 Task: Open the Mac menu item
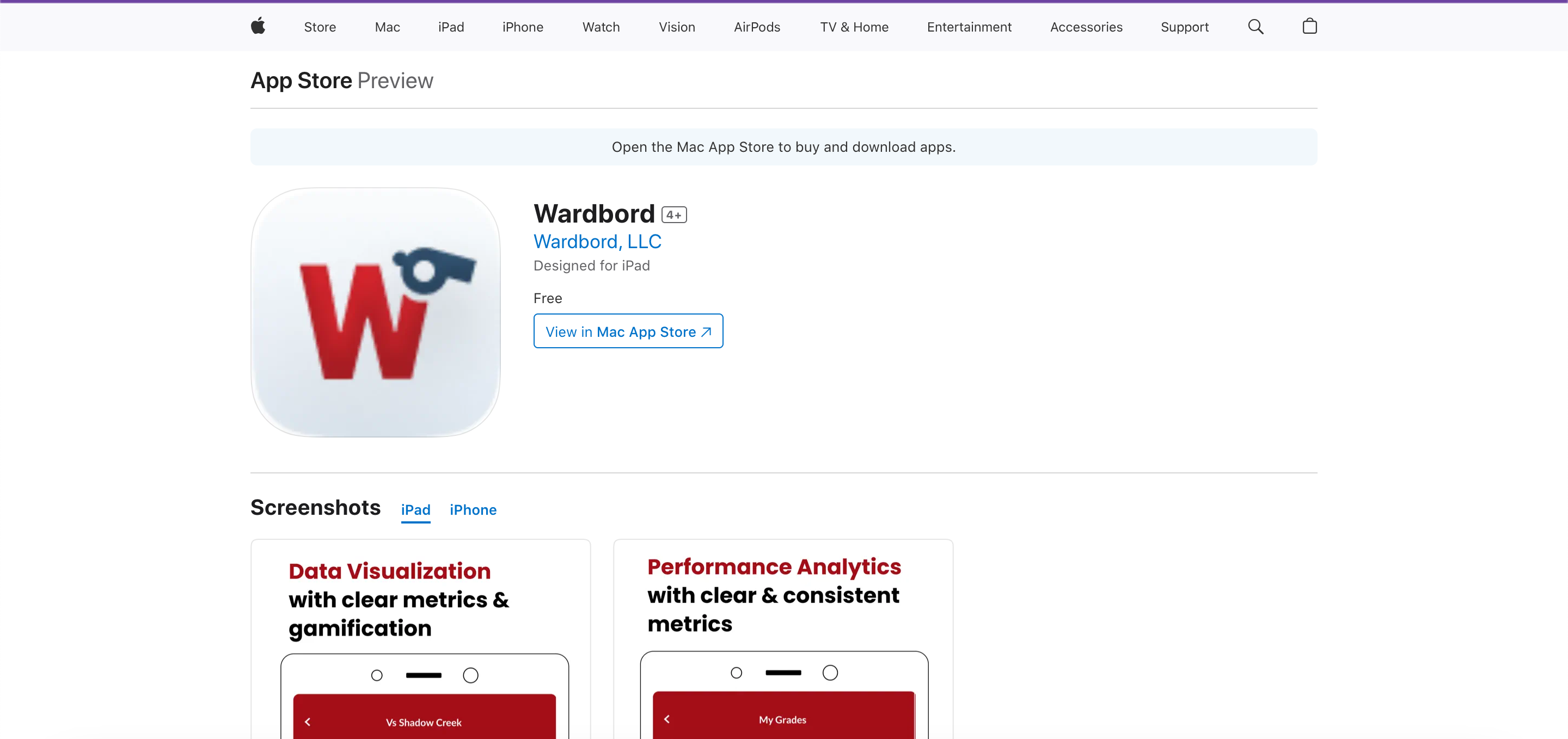coord(387,27)
